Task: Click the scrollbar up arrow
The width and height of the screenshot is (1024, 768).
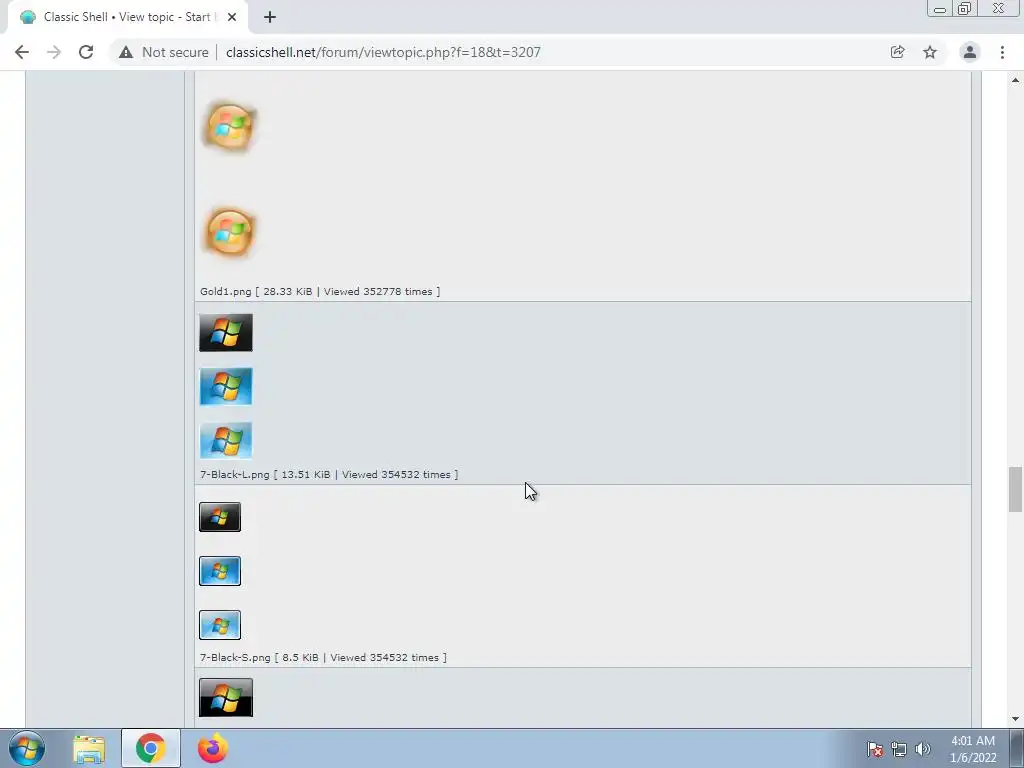Action: (1015, 80)
